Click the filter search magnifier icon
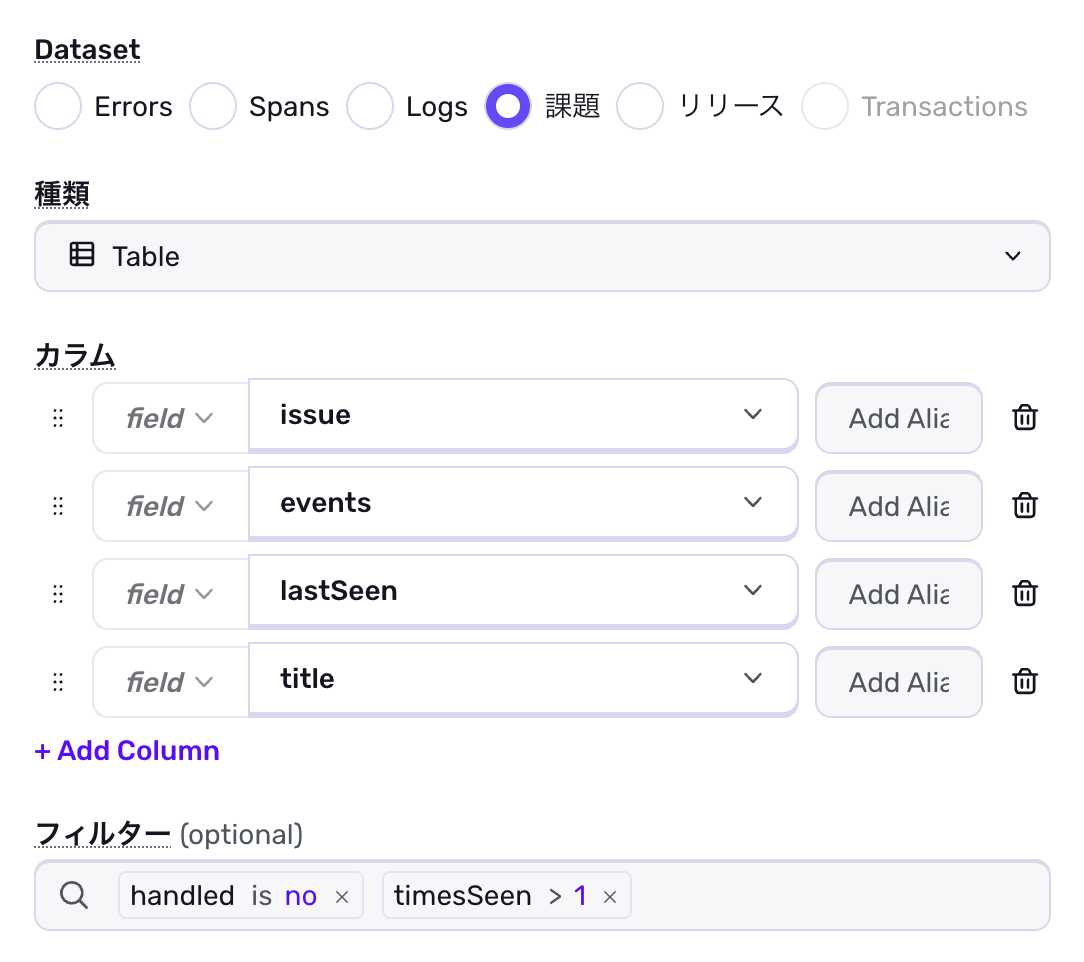Image resolution: width=1084 pixels, height=962 pixels. tap(74, 896)
